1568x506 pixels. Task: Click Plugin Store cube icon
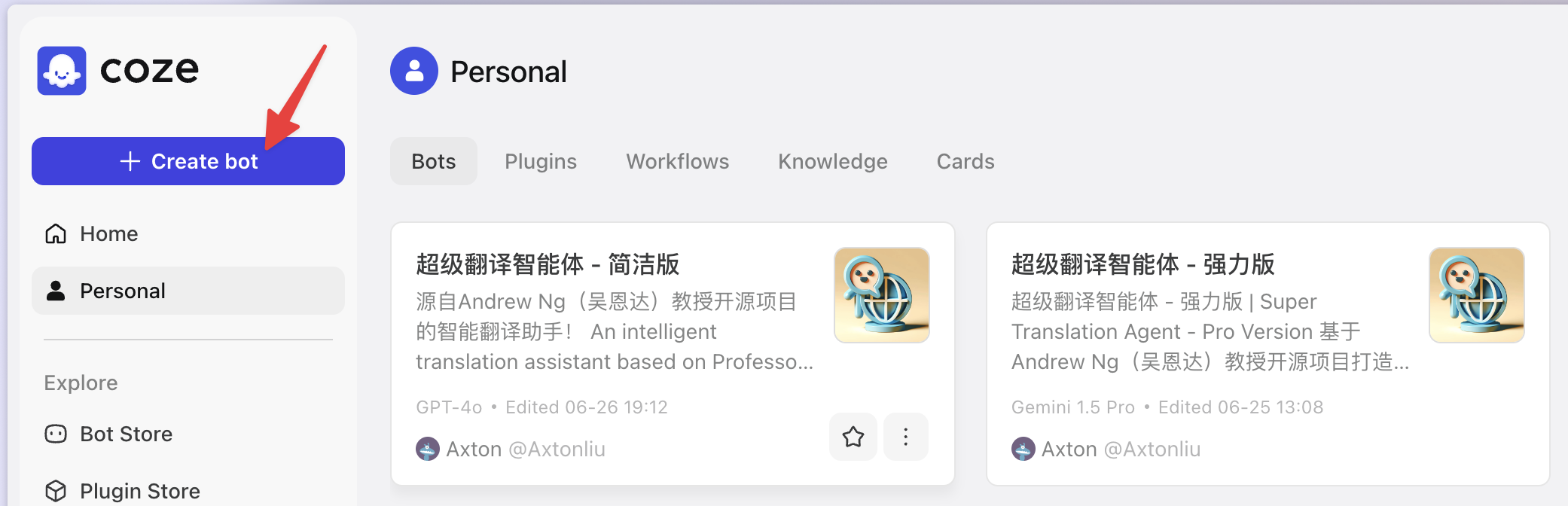point(56,491)
